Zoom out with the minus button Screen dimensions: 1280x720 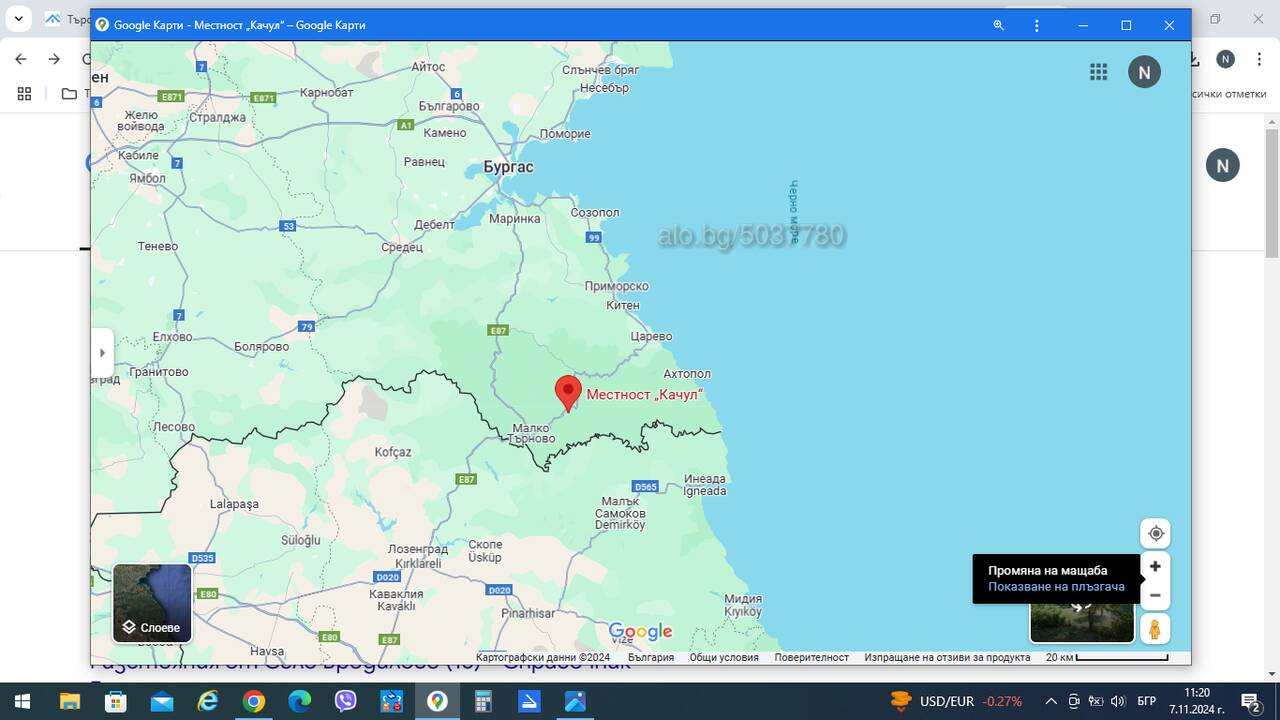[1155, 595]
